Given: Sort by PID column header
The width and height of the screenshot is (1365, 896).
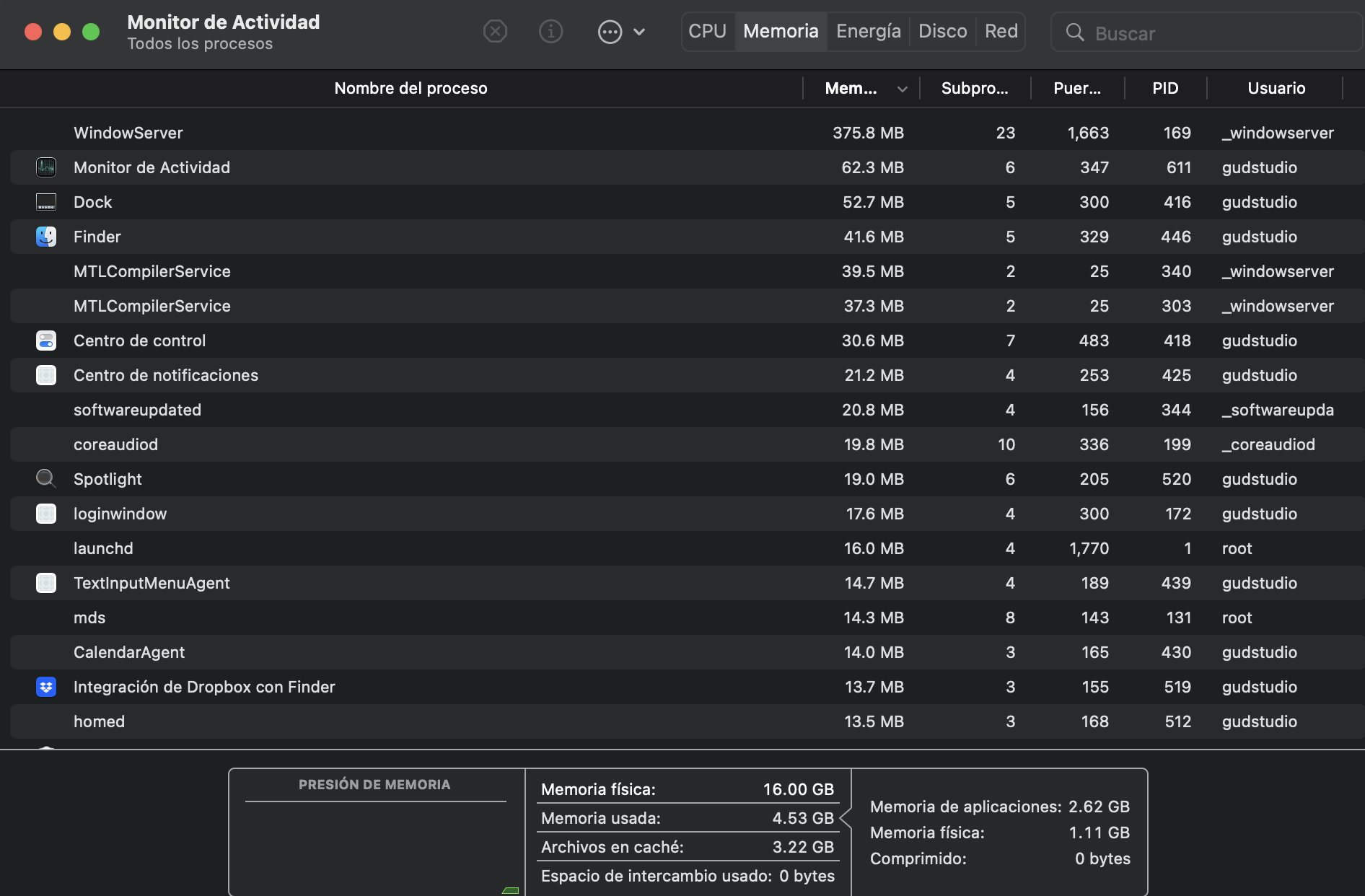Looking at the screenshot, I should pos(1164,89).
